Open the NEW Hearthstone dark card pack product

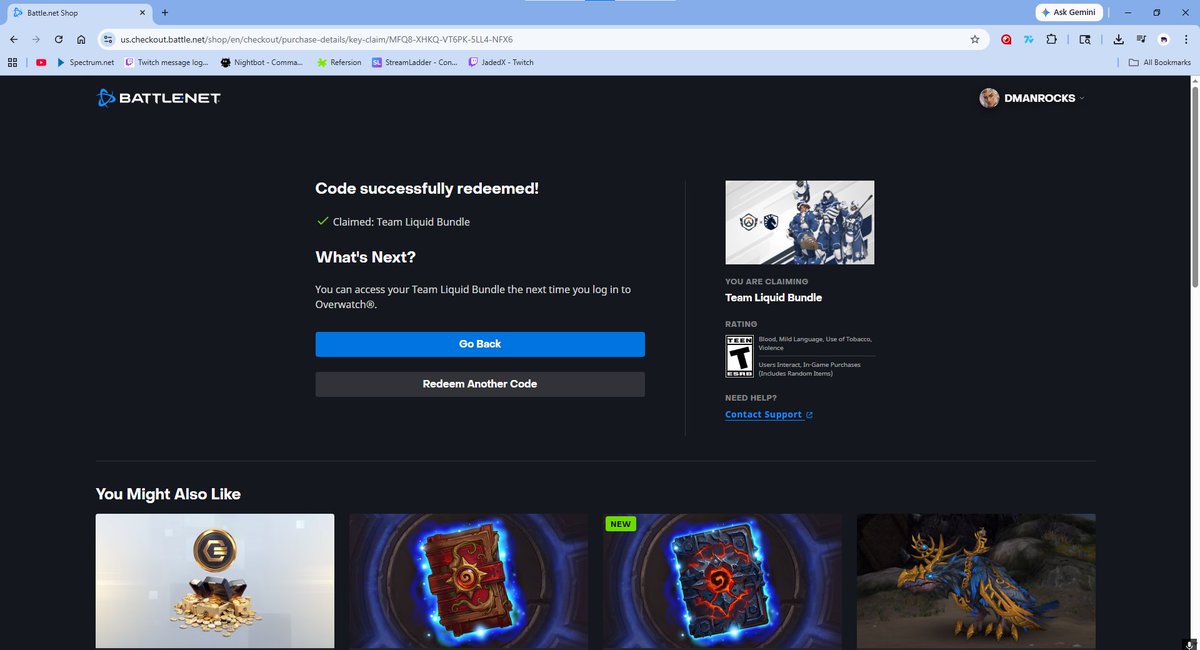tap(722, 581)
